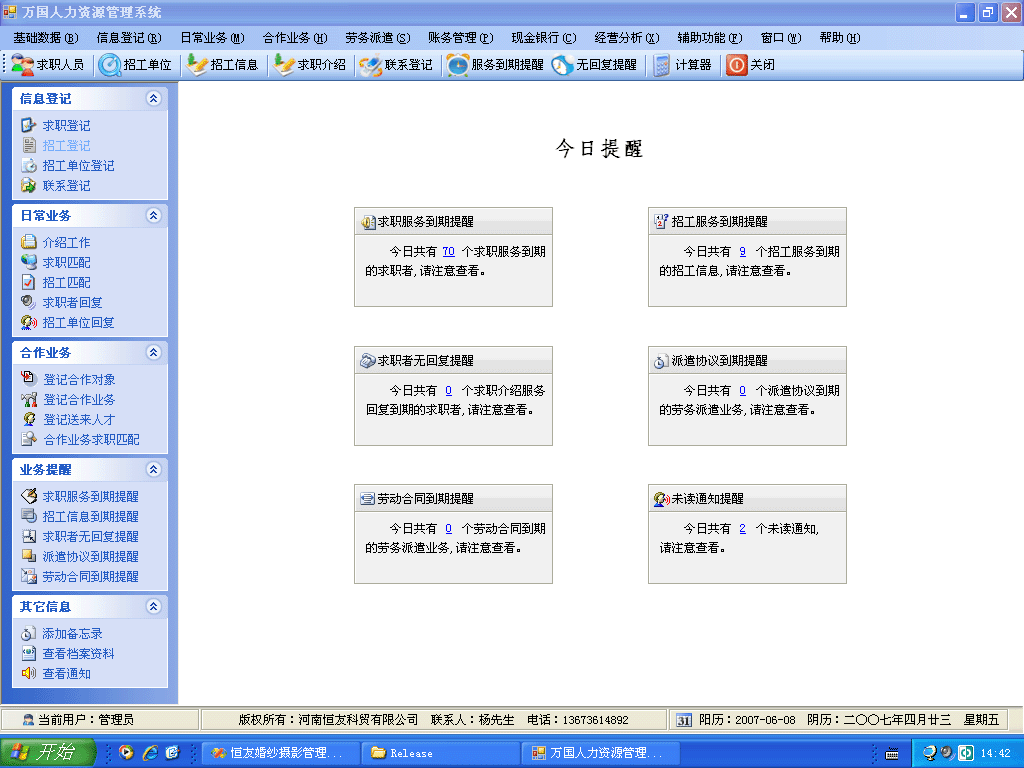Screen dimensions: 1024x768
Task: Click the Windows 开始 start button
Action: point(47,753)
